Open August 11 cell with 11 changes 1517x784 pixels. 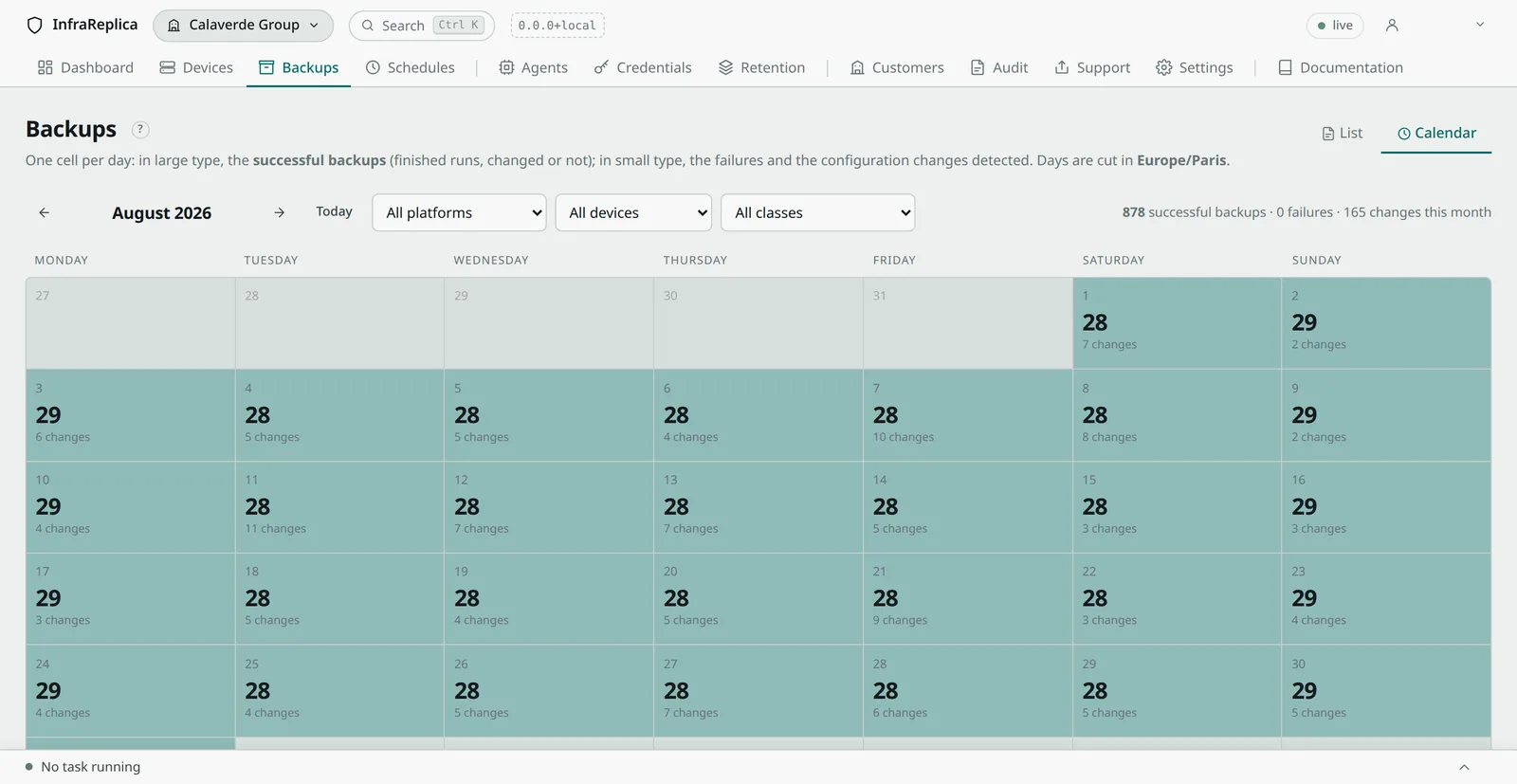tap(339, 507)
